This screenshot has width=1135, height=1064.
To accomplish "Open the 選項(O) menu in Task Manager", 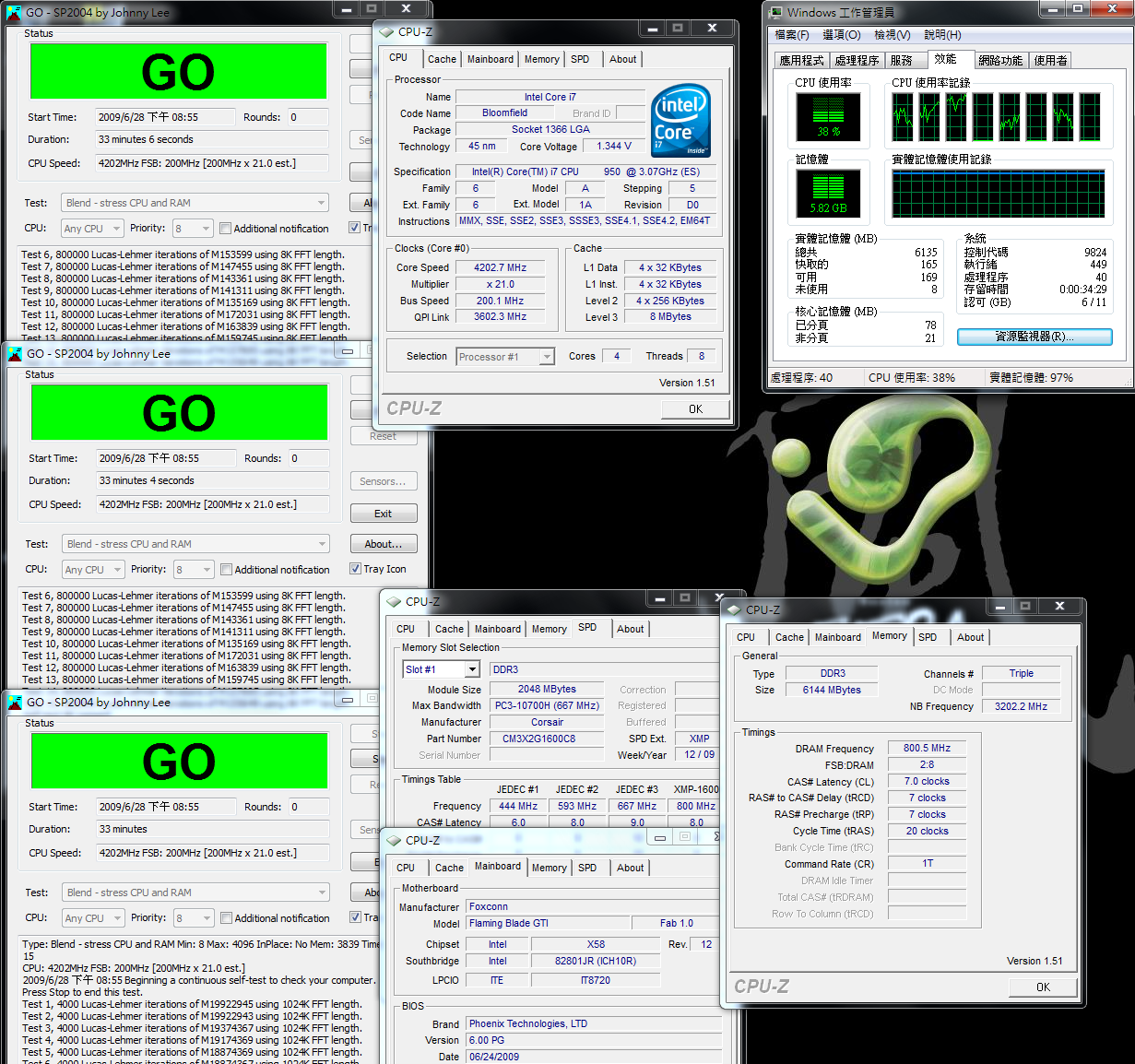I will (841, 35).
